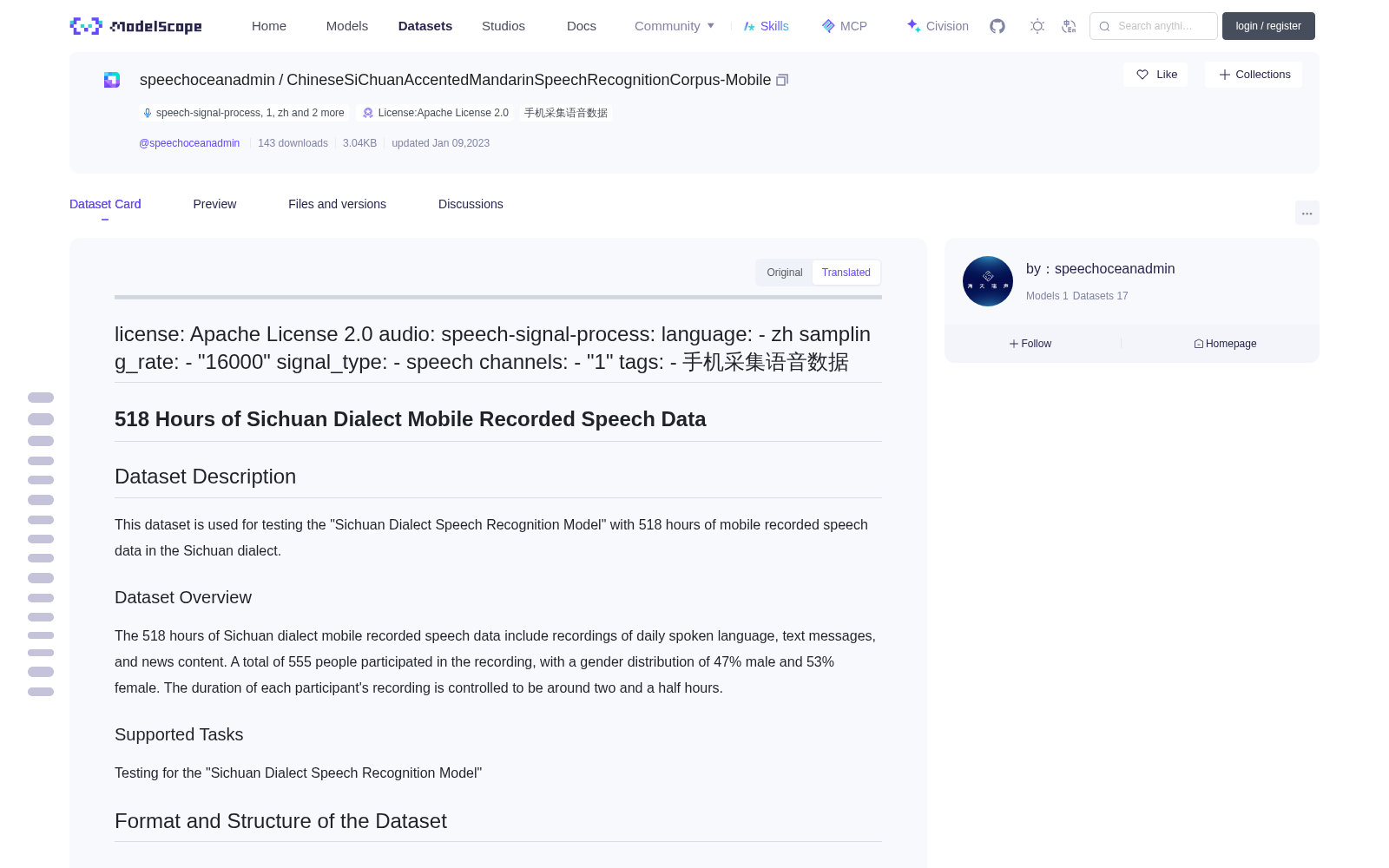Go to Home in the navigation bar
1389x868 pixels.
pos(269,26)
